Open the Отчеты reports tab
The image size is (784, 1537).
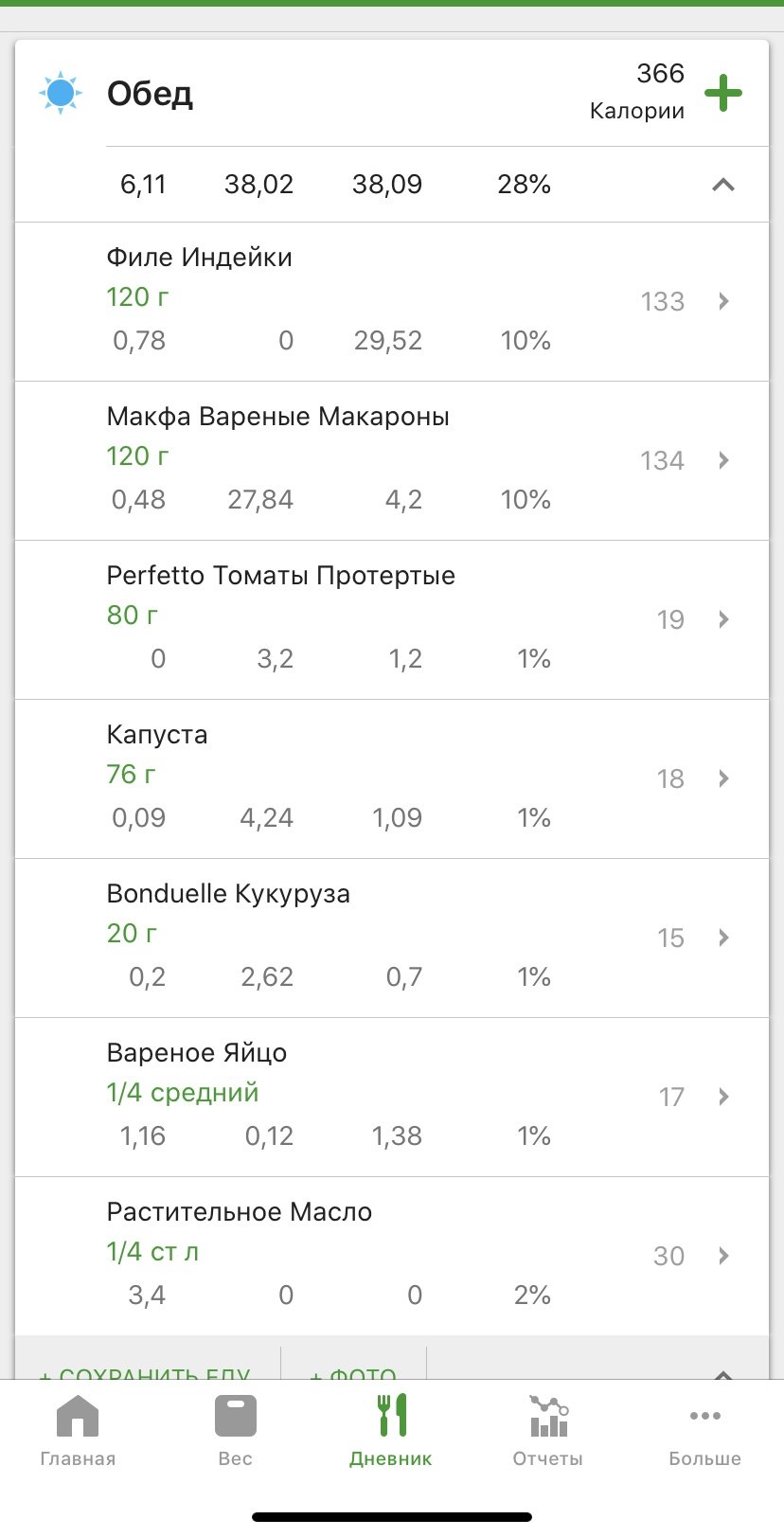[x=548, y=1430]
